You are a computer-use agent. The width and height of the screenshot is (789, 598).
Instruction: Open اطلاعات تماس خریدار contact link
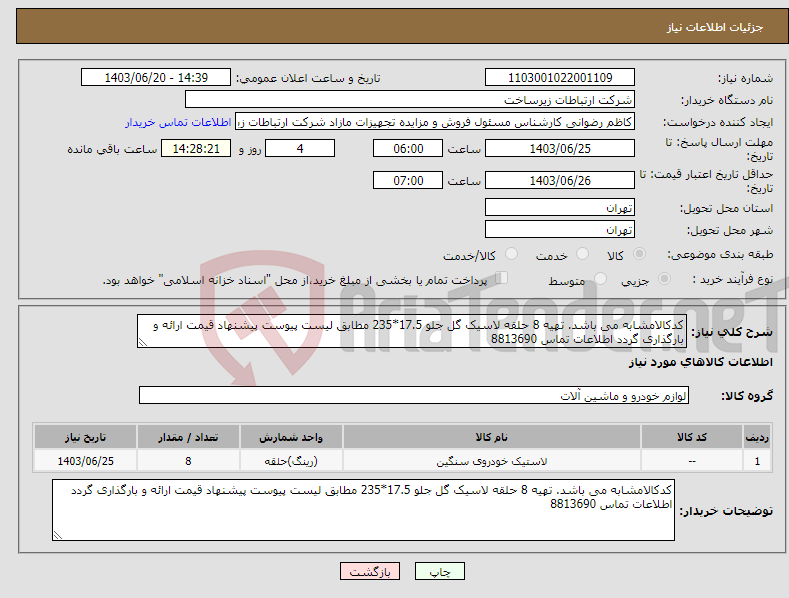pyautogui.click(x=178, y=122)
